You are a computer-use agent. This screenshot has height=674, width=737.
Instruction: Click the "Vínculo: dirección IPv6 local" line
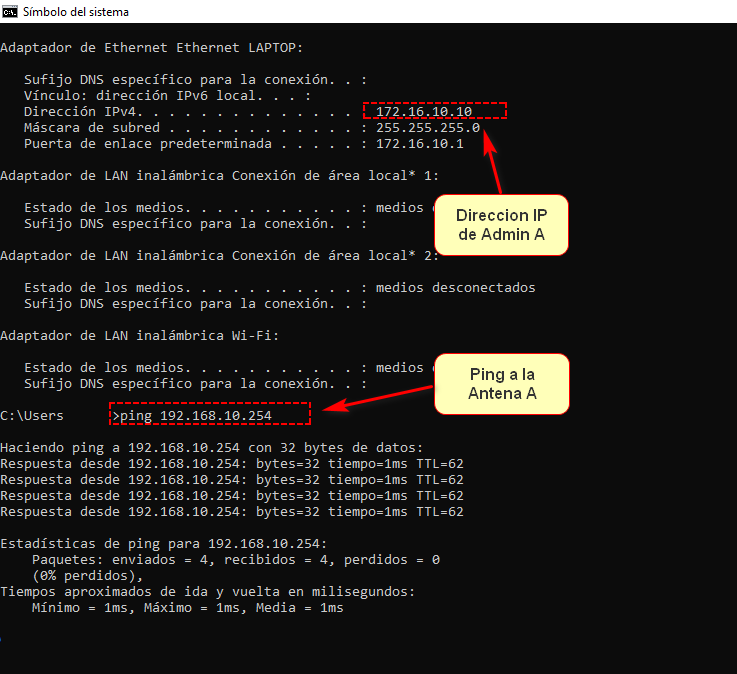(167, 95)
